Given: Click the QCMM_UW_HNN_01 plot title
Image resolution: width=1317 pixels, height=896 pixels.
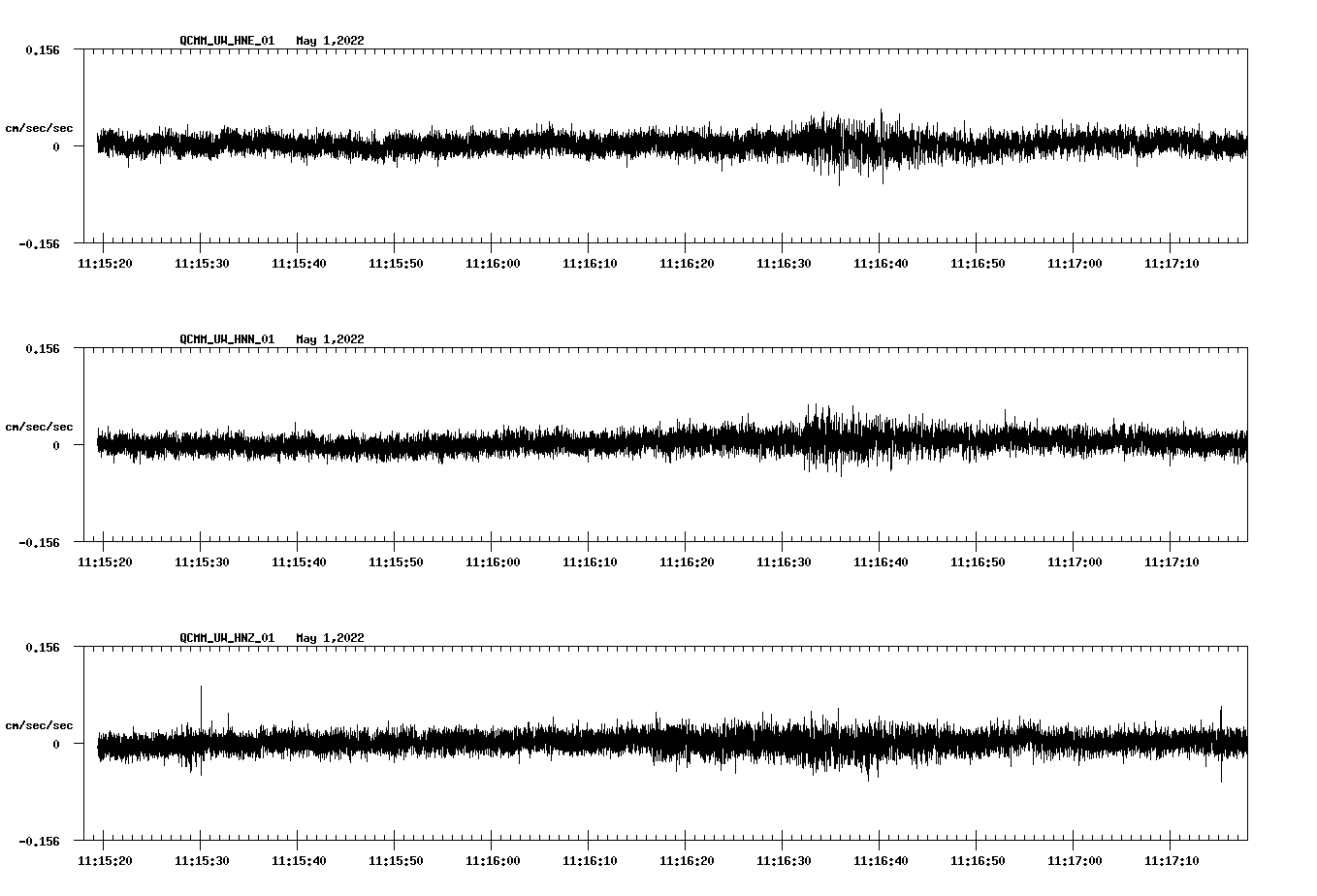Looking at the screenshot, I should [227, 339].
